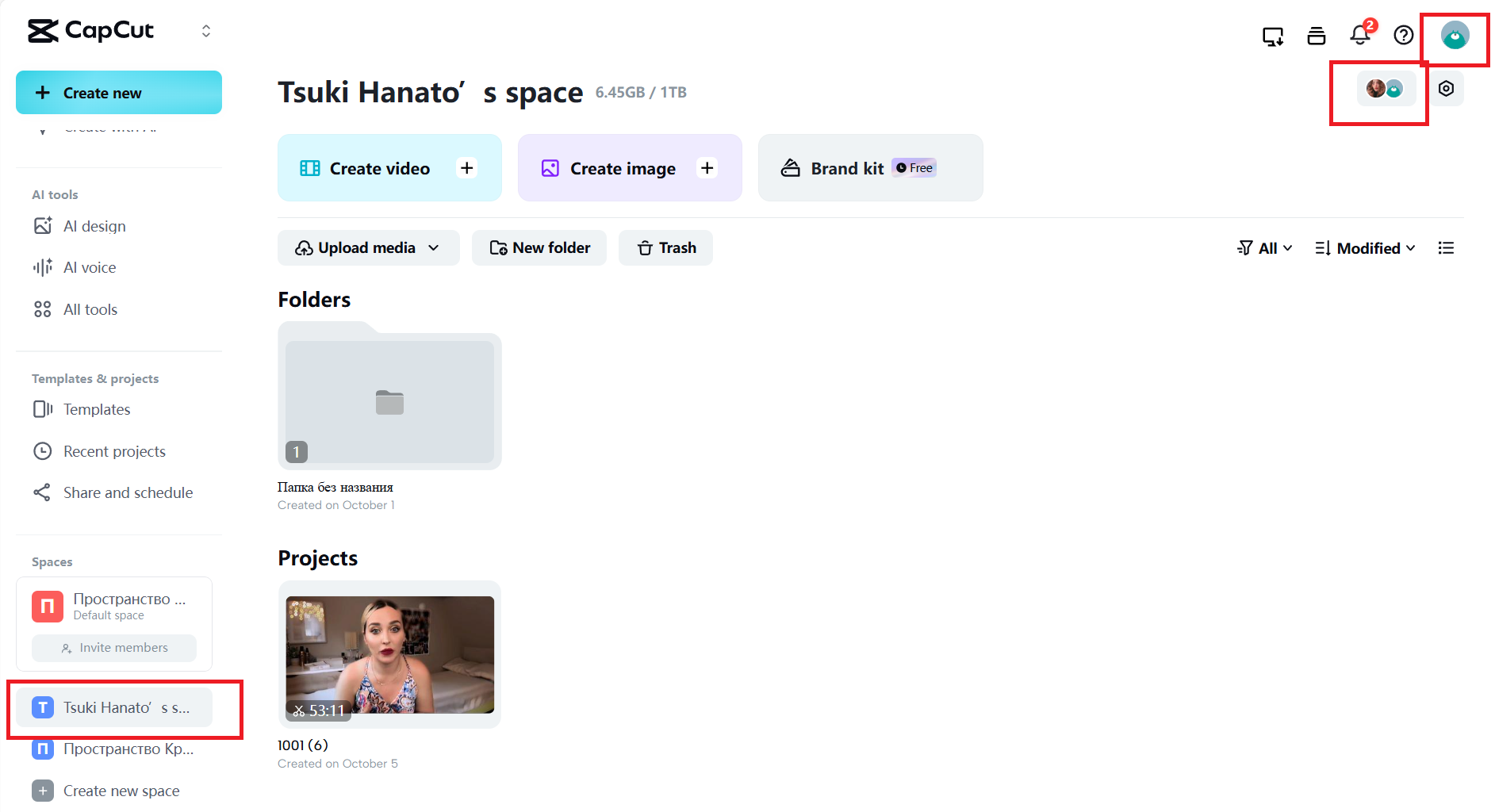Open the user profile avatar
The width and height of the screenshot is (1495, 812).
(1455, 36)
